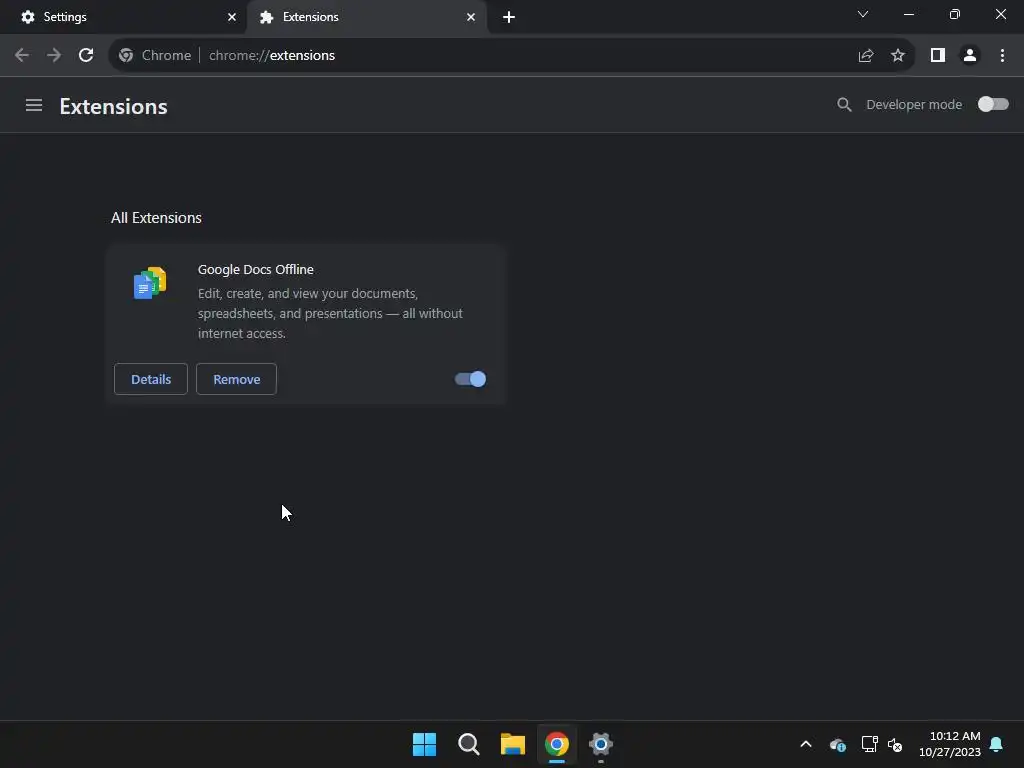Bookmark this tab with the star icon
This screenshot has height=768, width=1024.
tap(898, 56)
